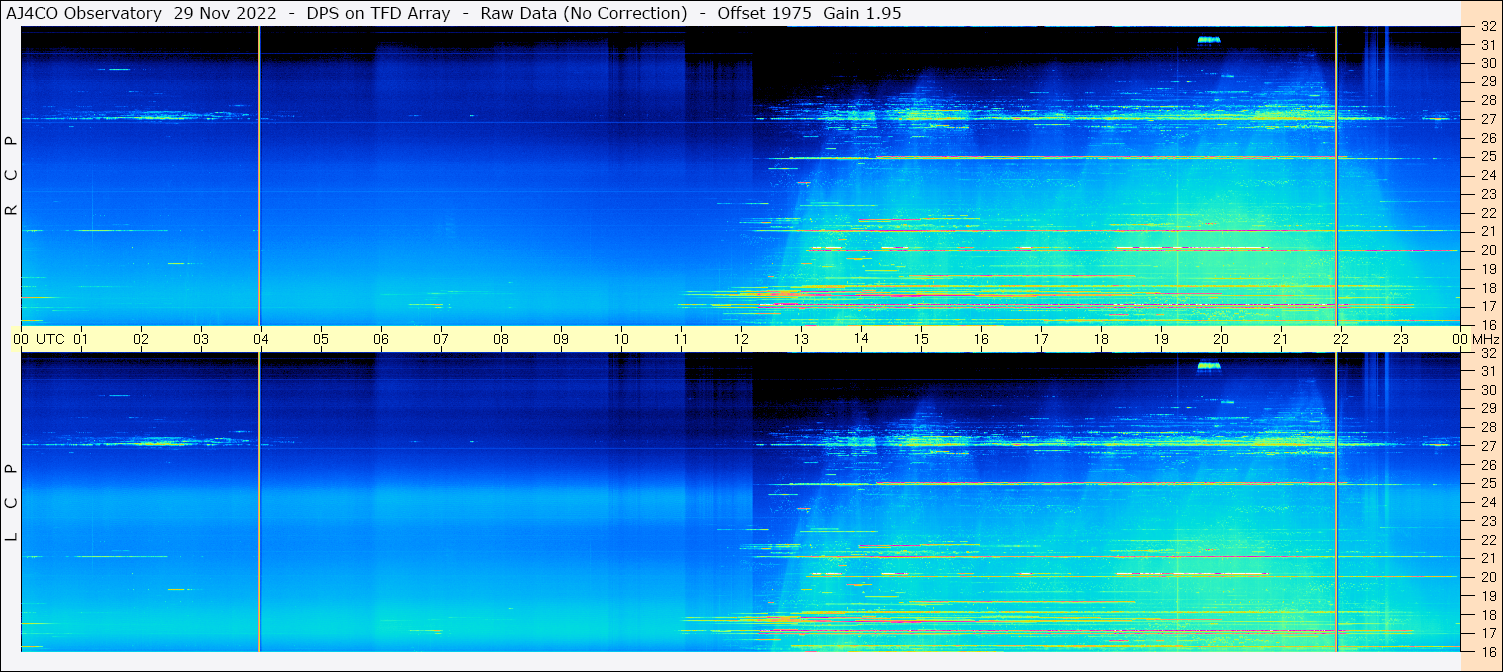The height and width of the screenshot is (672, 1503).
Task: Click the 20 MHz label on lower frequency scale
Action: tap(1488, 577)
